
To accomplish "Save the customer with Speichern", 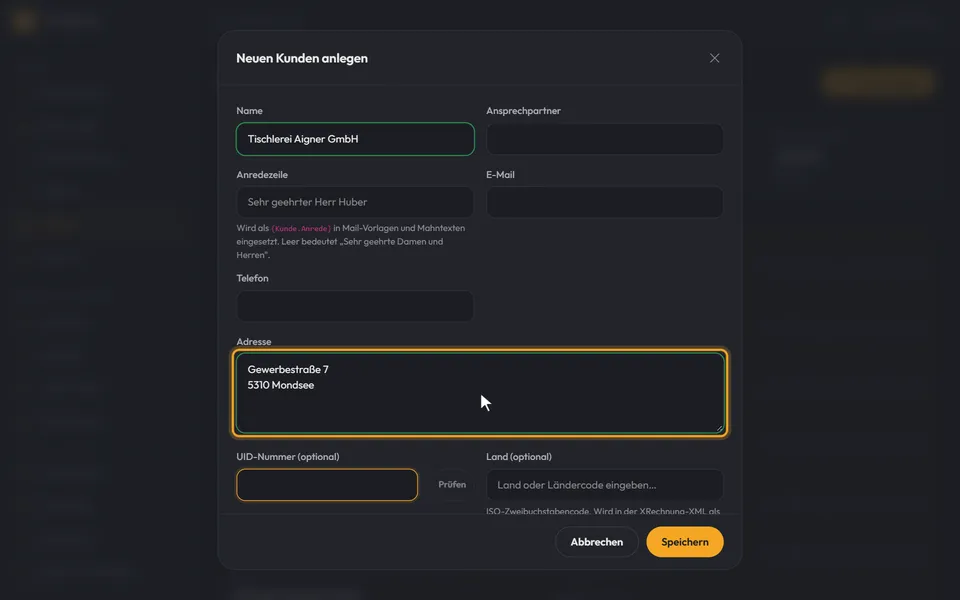I will pyautogui.click(x=685, y=542).
